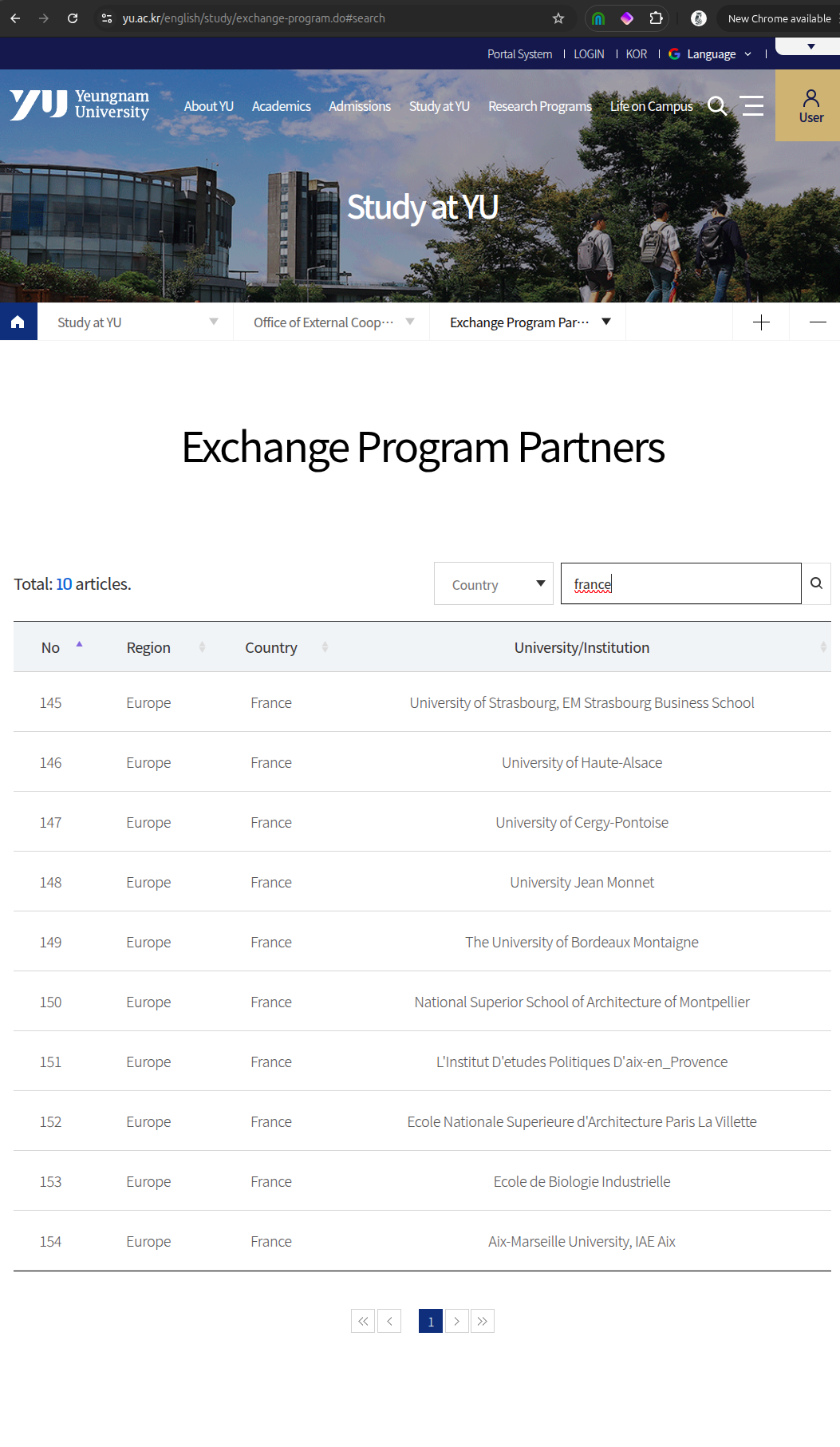840x1447 pixels.
Task: Click Aix-Marseille University, IAE Aix entry
Action: tap(582, 1241)
